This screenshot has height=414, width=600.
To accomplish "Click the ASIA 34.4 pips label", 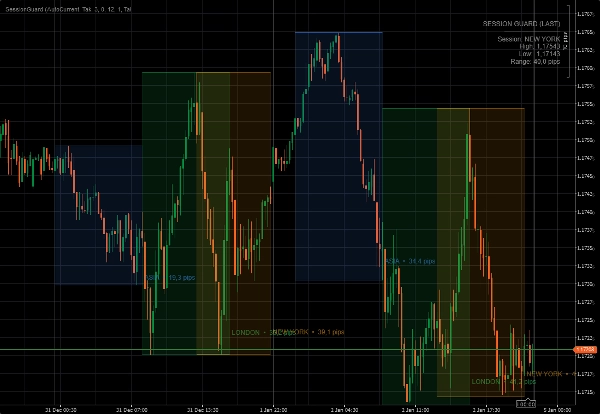I will tap(411, 261).
